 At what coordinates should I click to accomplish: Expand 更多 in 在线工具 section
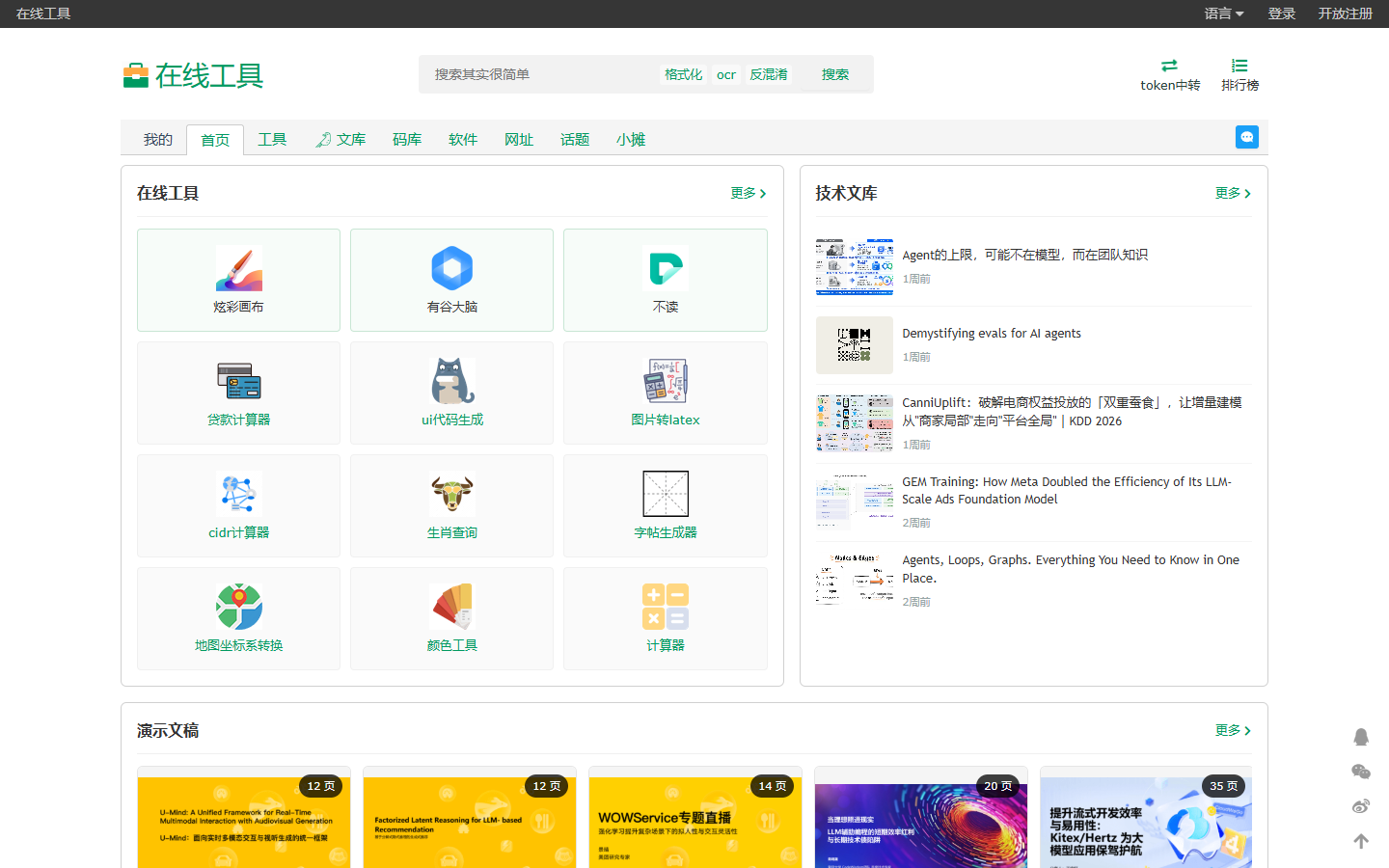tap(749, 193)
